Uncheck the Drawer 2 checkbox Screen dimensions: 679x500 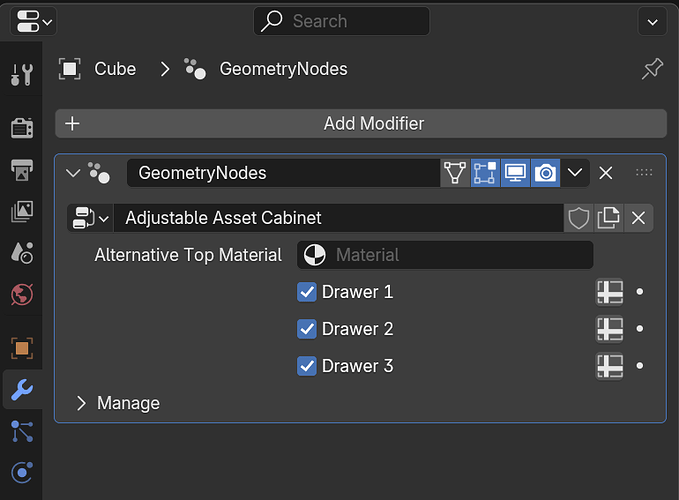(307, 329)
